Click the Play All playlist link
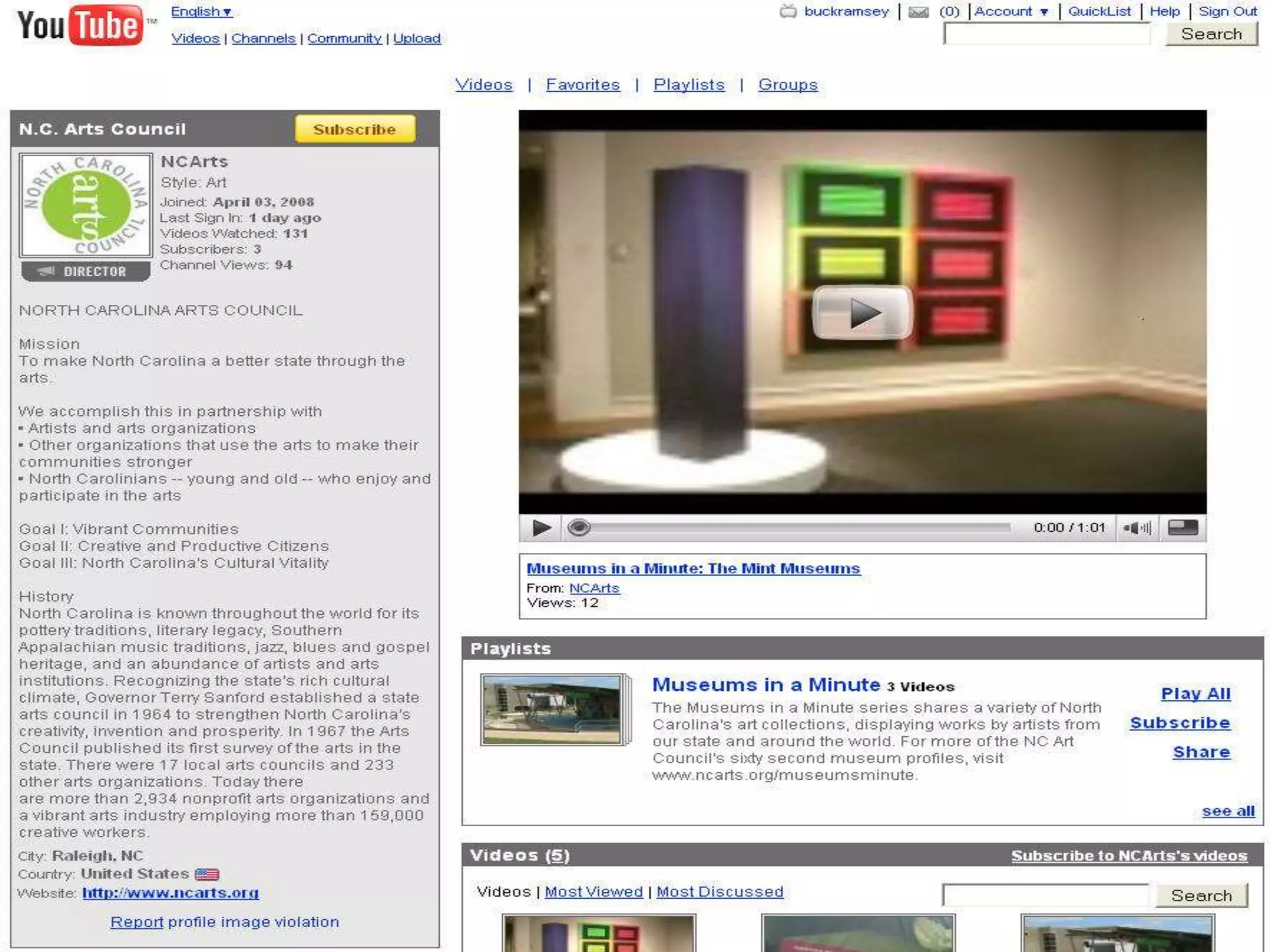Viewport: 1270px width, 952px height. (x=1195, y=694)
